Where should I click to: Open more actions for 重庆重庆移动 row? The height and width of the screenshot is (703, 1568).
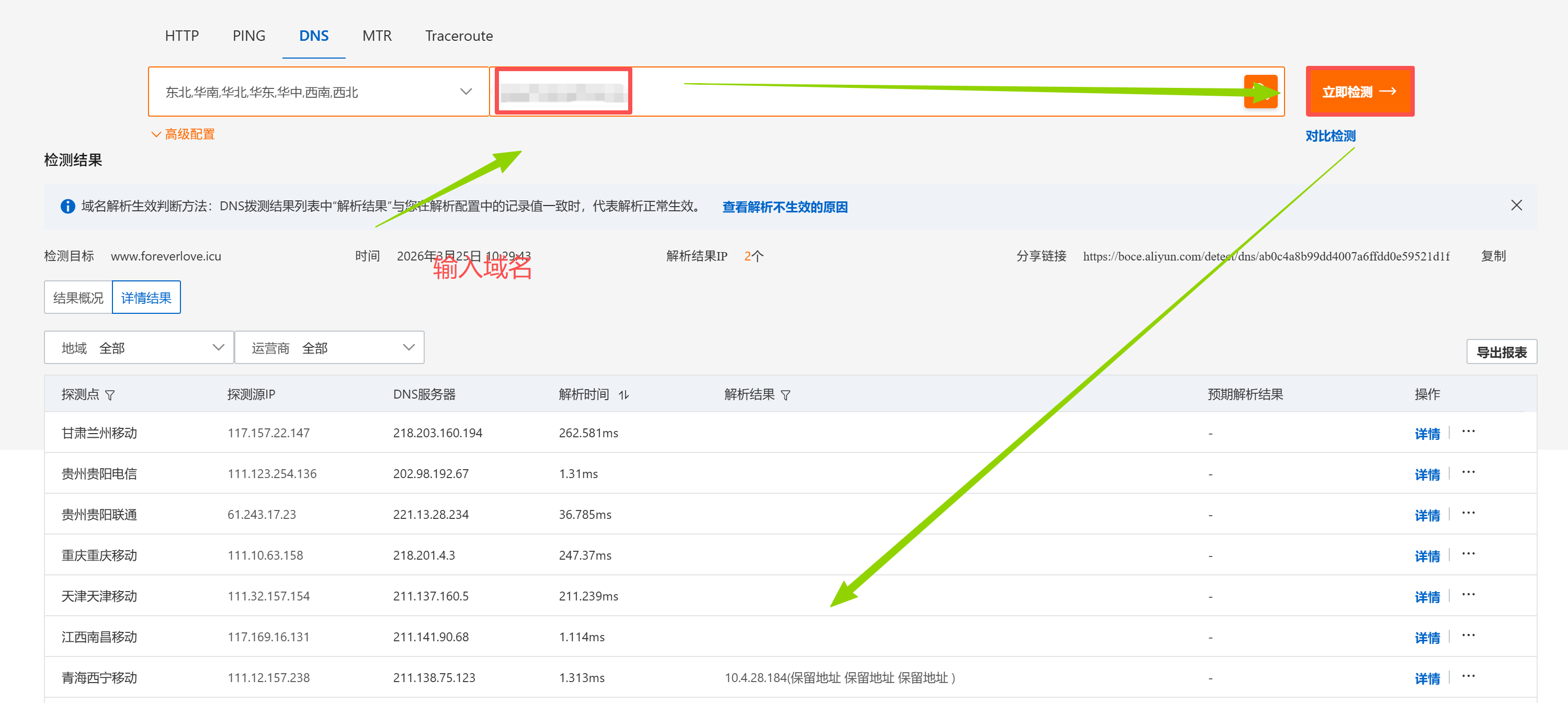(x=1468, y=554)
